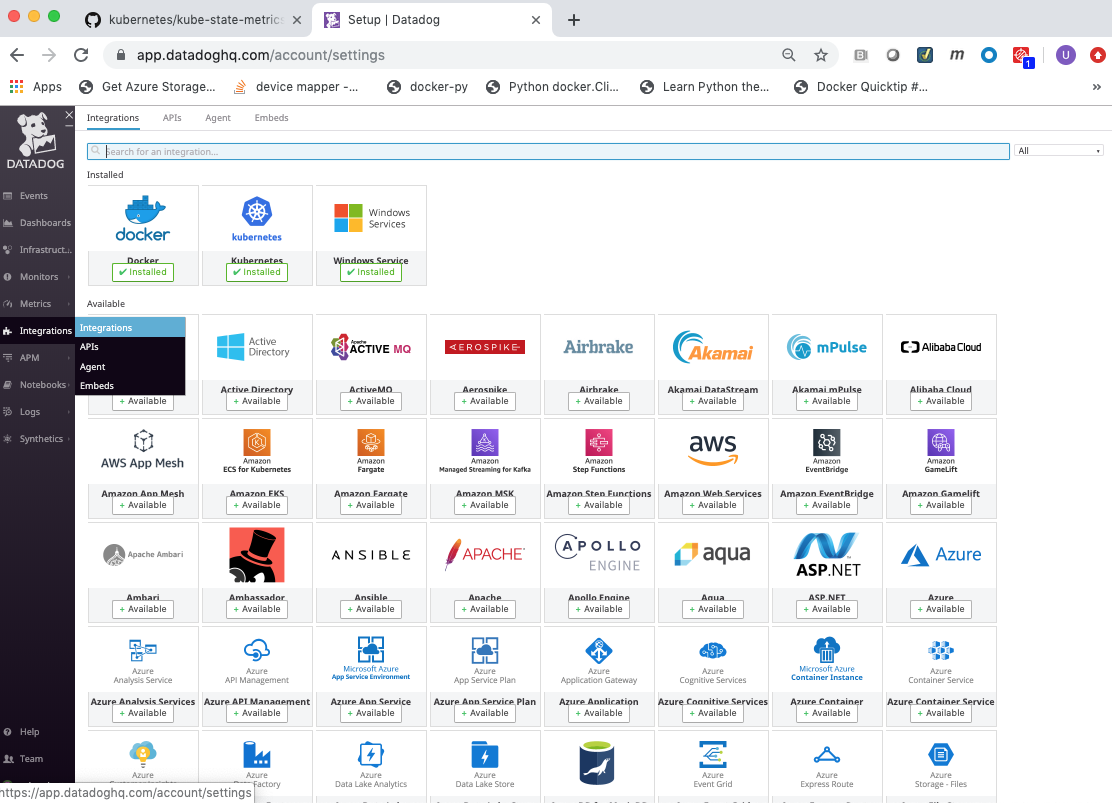
Task: Open a new browser tab with plus
Action: click(x=574, y=20)
